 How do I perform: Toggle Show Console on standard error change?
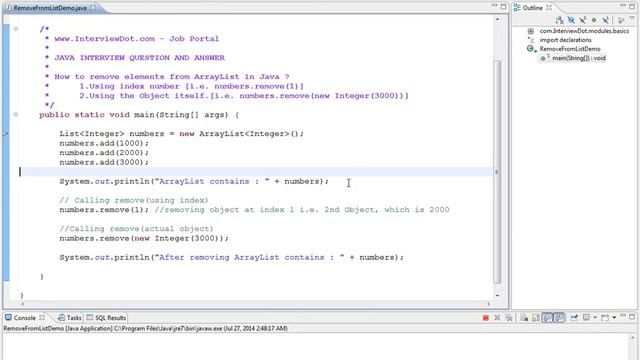559,318
